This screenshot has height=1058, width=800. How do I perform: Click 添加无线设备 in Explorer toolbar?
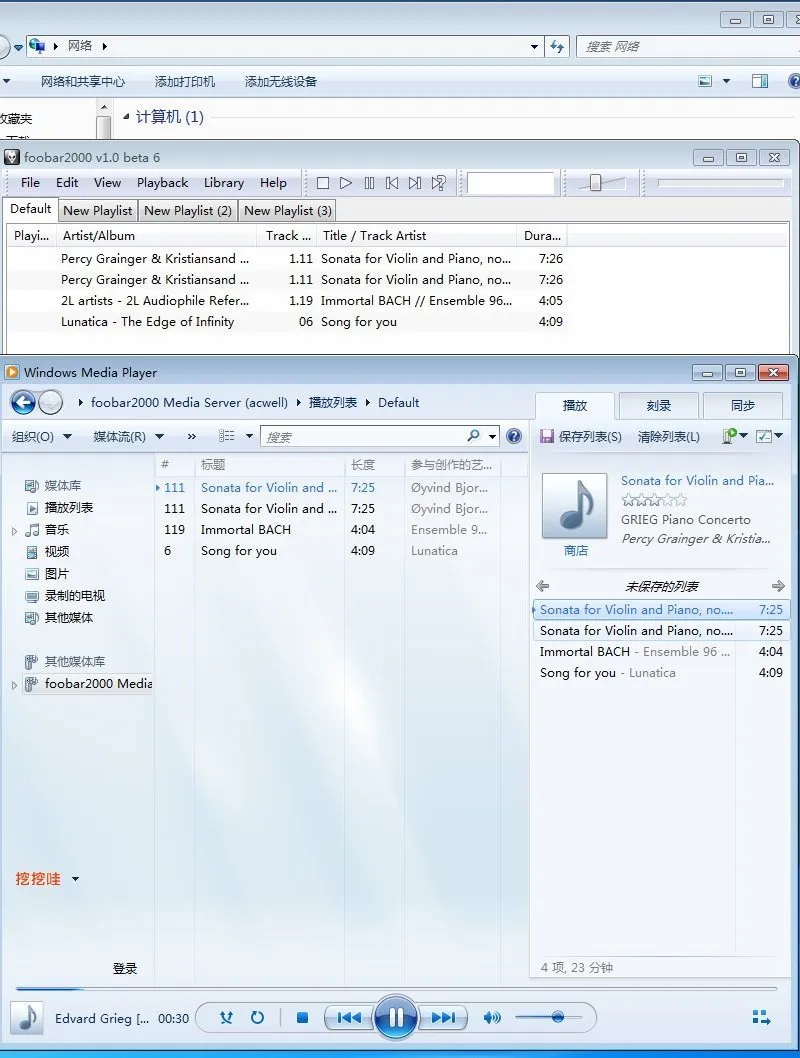click(281, 82)
